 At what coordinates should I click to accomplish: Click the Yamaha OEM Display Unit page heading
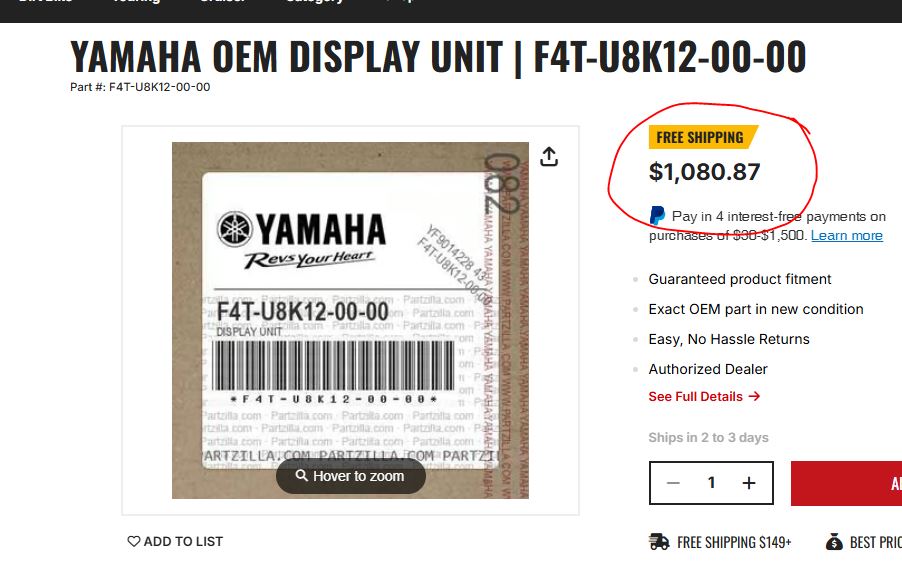[x=438, y=56]
